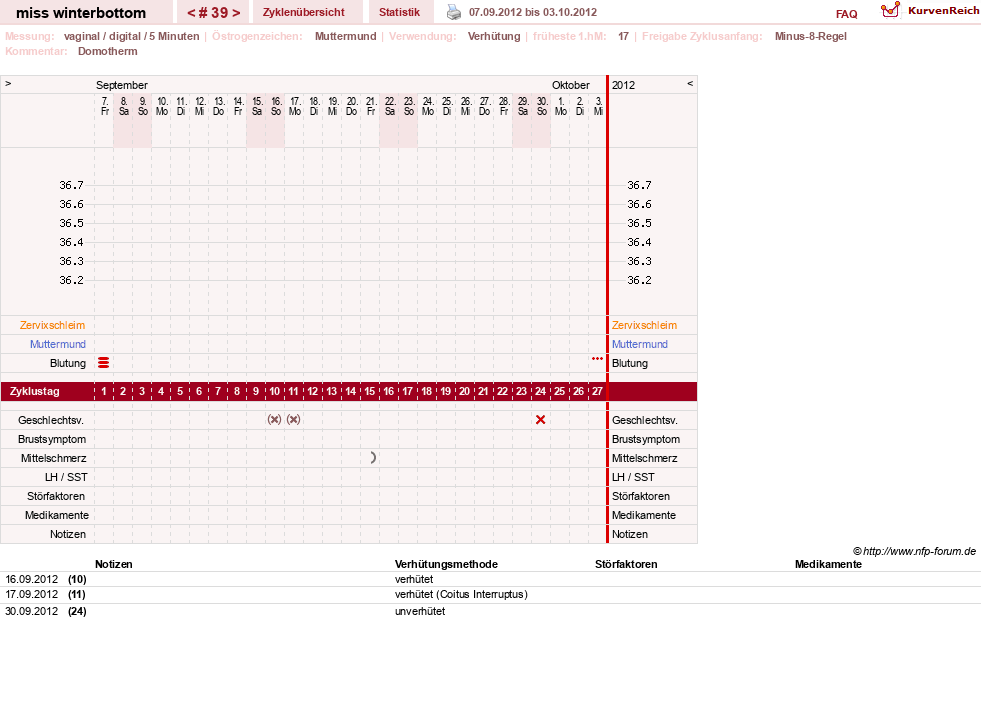Click the orange Zervixschleim label on the right
Screen dimensions: 981x703
[644, 325]
